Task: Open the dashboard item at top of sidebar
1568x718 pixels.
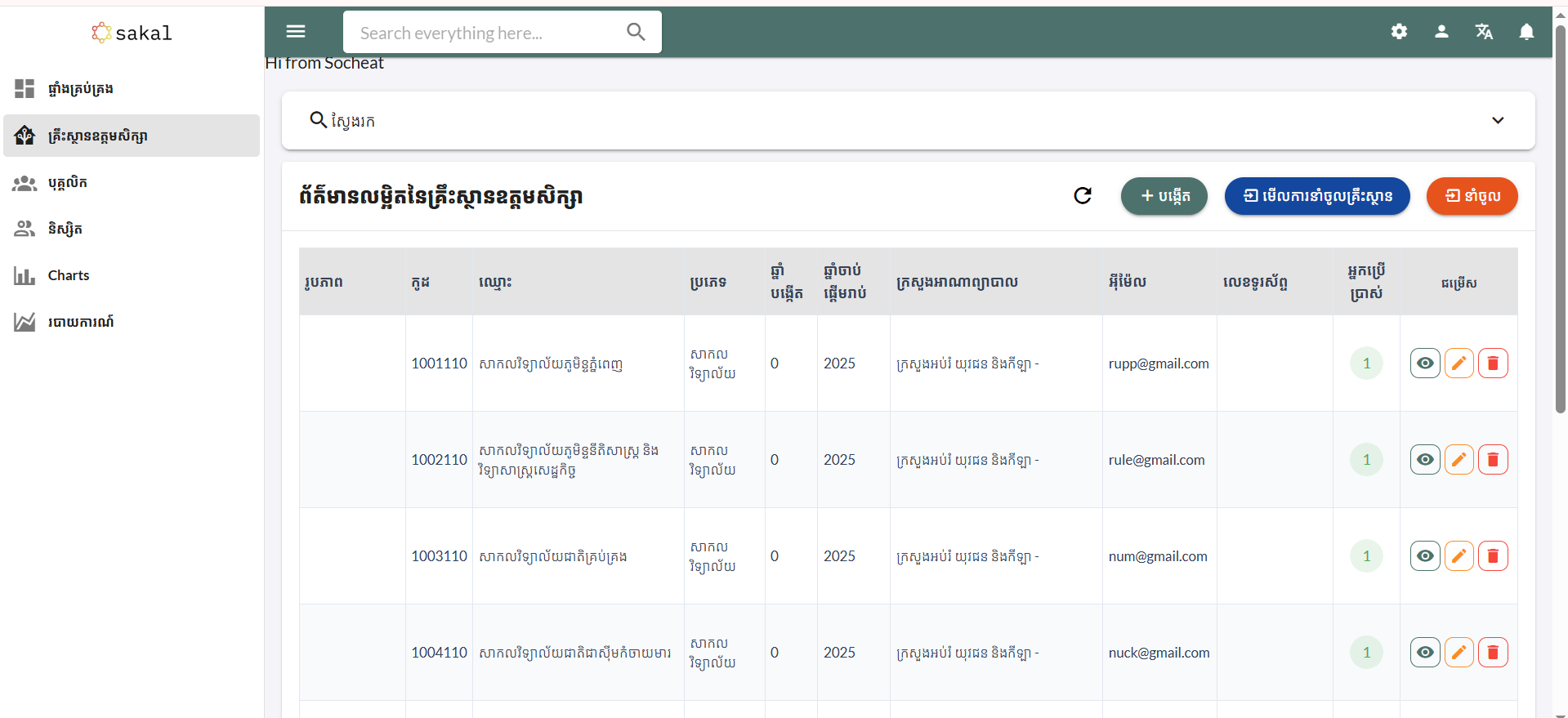Action: (132, 88)
